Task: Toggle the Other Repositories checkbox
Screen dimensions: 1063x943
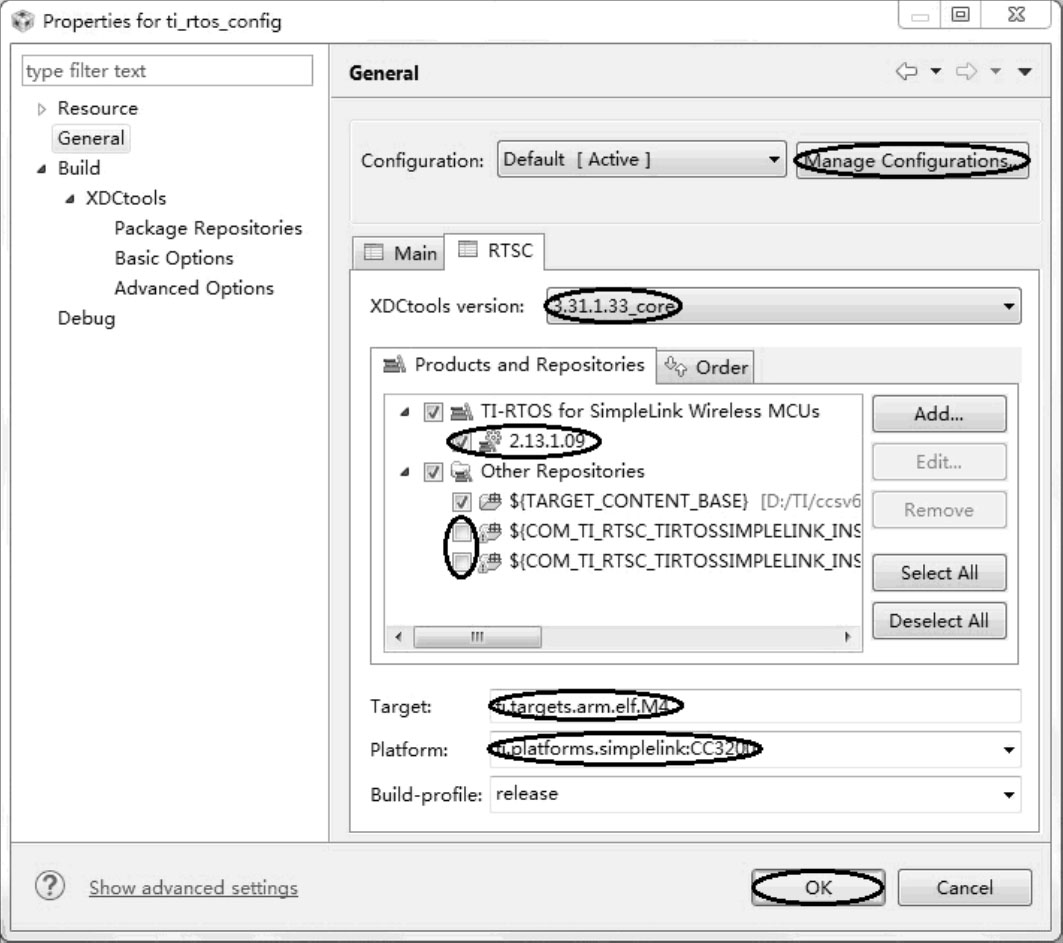Action: tap(433, 472)
